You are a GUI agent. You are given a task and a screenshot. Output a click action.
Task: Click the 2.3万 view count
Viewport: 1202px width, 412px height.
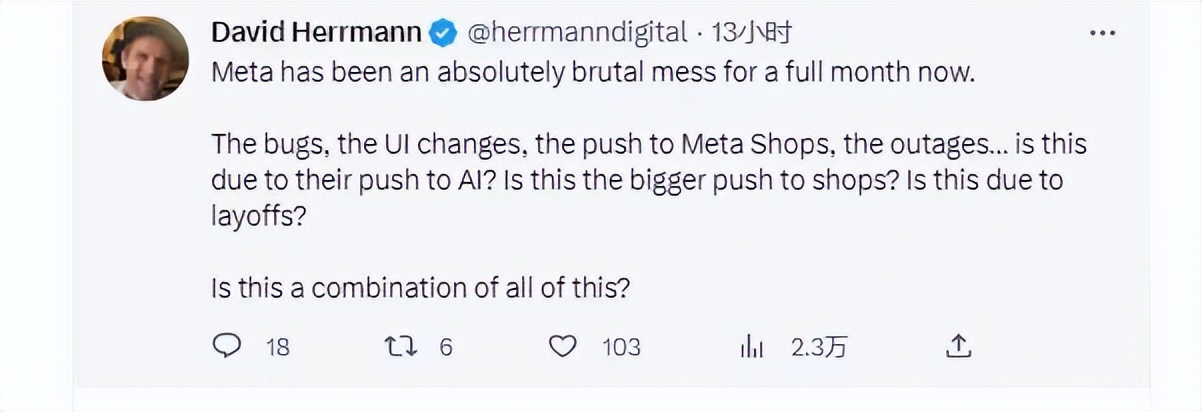[819, 347]
